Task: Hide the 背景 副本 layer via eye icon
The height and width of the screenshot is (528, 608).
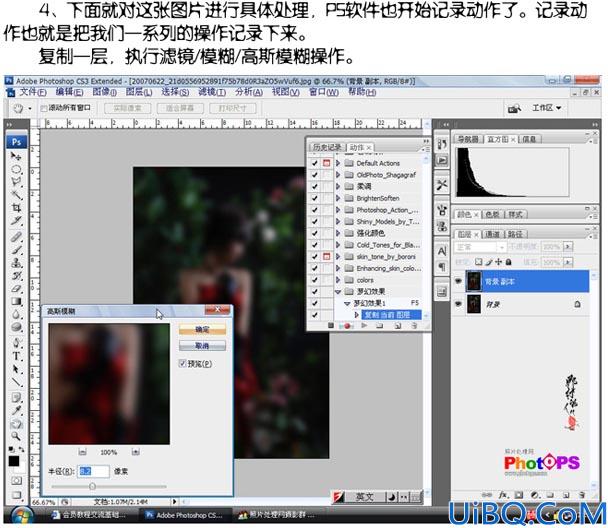Action: [458, 281]
